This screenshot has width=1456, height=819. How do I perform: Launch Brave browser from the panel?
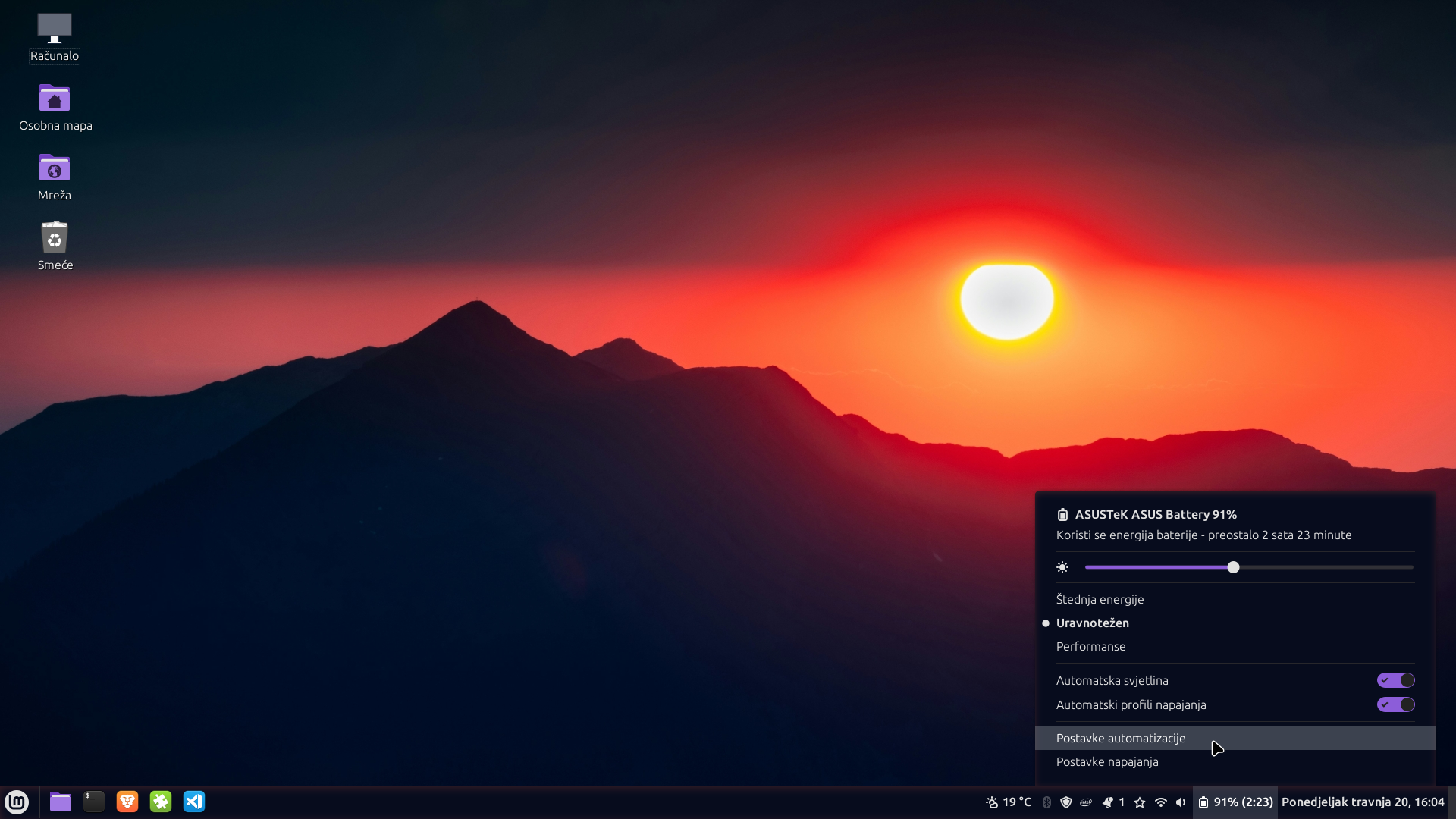pyautogui.click(x=127, y=802)
